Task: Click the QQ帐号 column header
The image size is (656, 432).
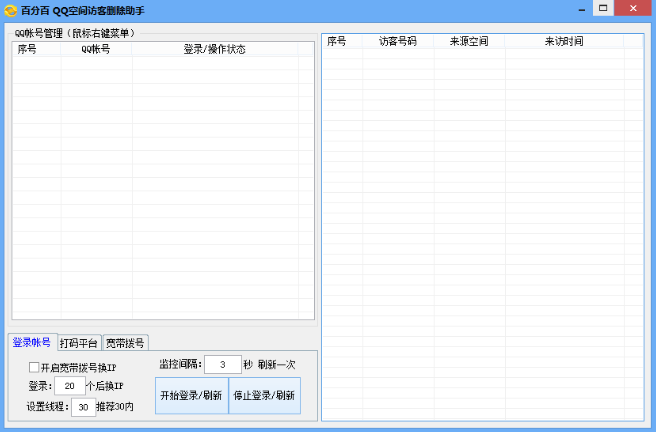Action: 96,49
